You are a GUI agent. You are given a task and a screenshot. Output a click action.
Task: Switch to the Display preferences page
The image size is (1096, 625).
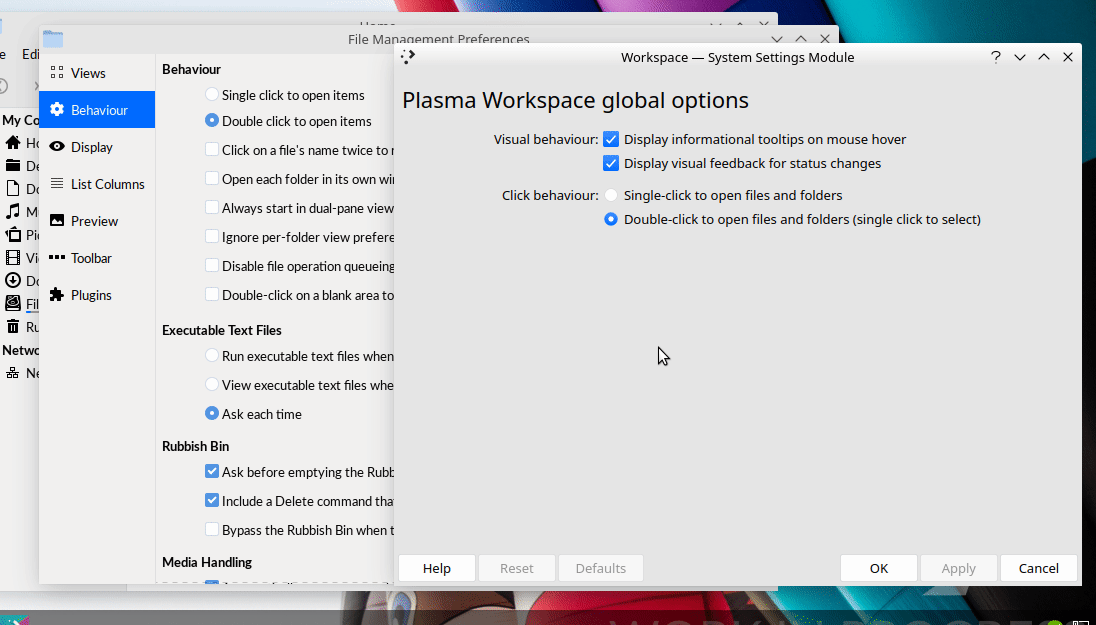(97, 147)
